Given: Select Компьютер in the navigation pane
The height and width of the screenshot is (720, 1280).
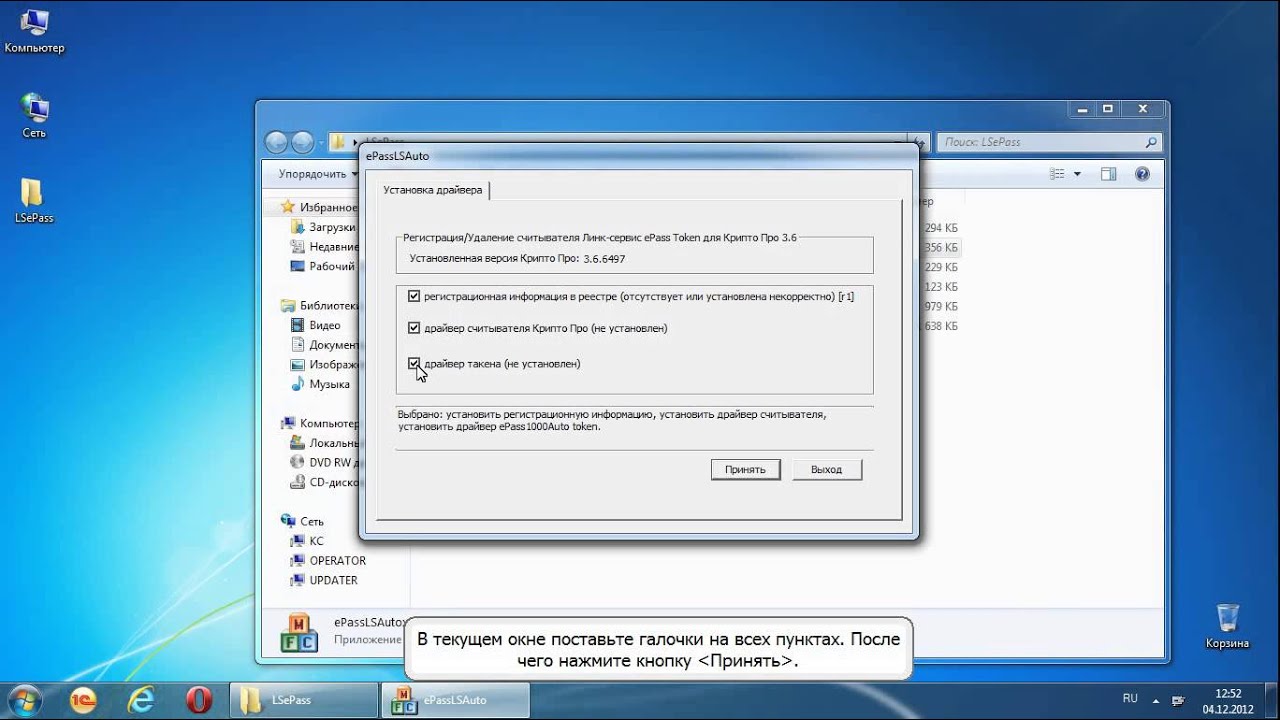Looking at the screenshot, I should 320,423.
